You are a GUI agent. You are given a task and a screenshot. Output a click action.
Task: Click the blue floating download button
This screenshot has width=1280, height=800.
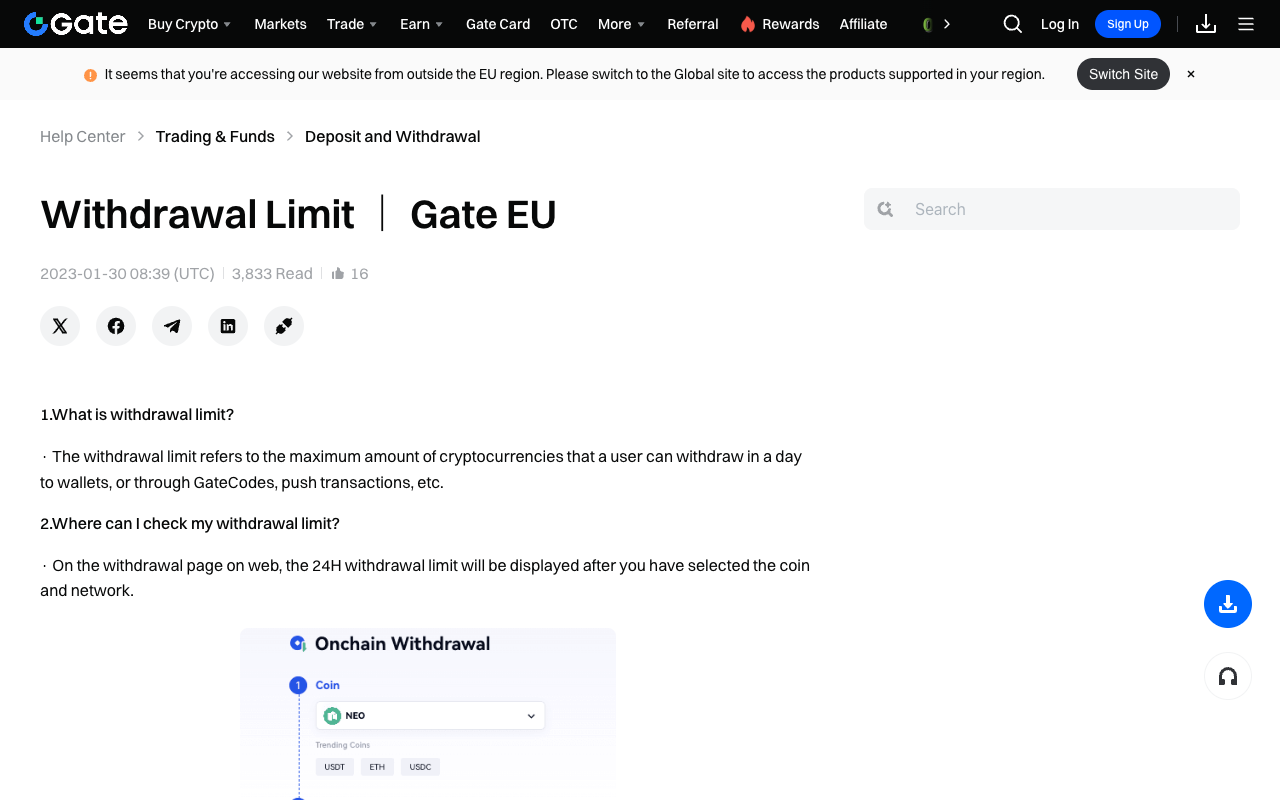pos(1228,604)
